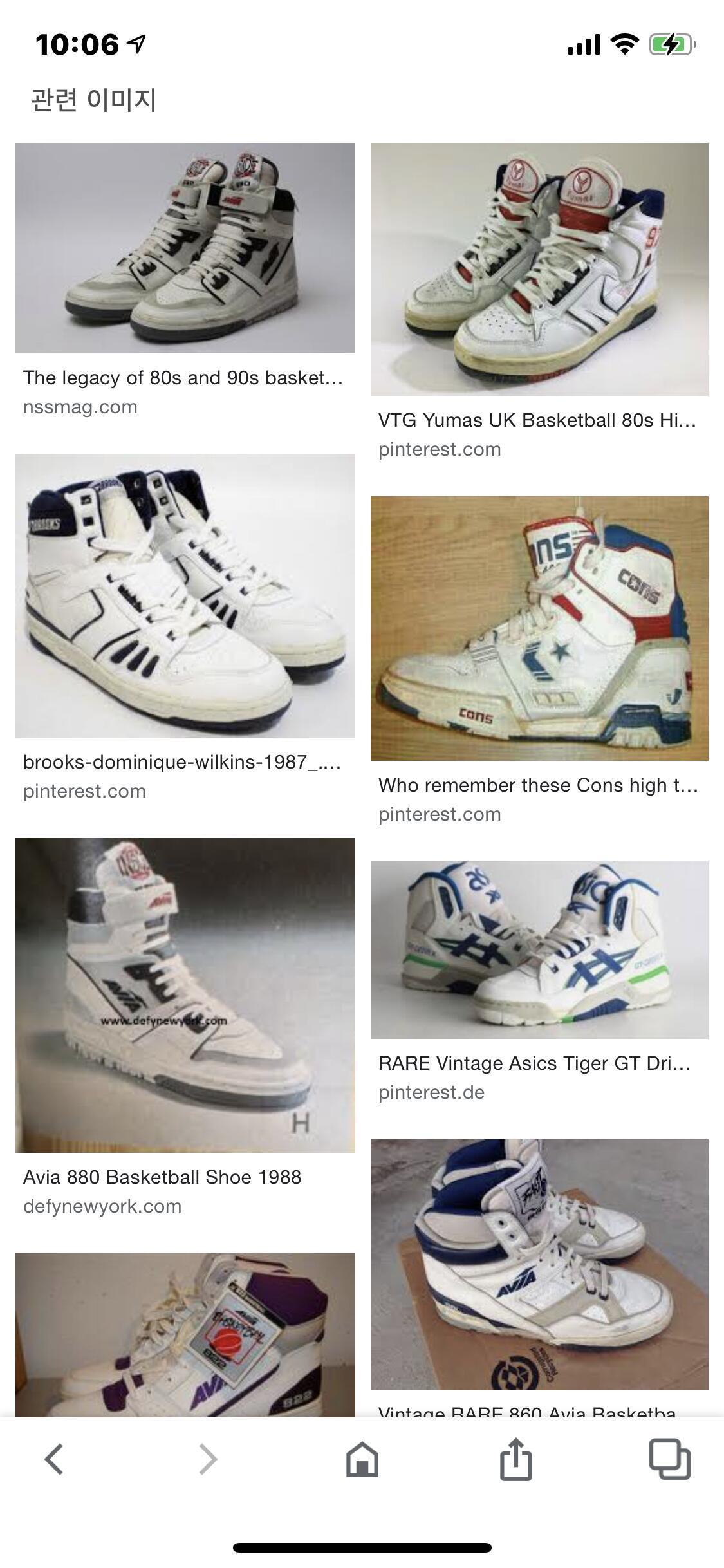Open the Cons high tops image
The image size is (724, 1568).
pyautogui.click(x=539, y=628)
